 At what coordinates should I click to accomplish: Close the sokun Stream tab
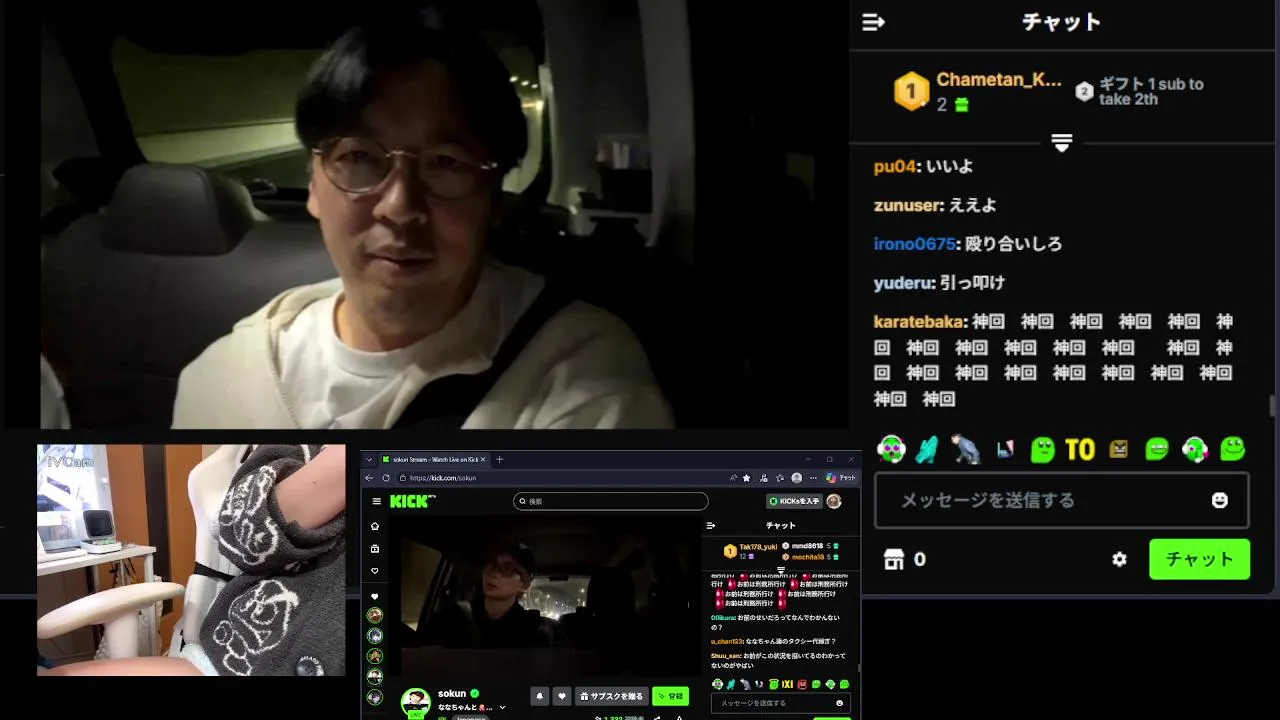(484, 459)
